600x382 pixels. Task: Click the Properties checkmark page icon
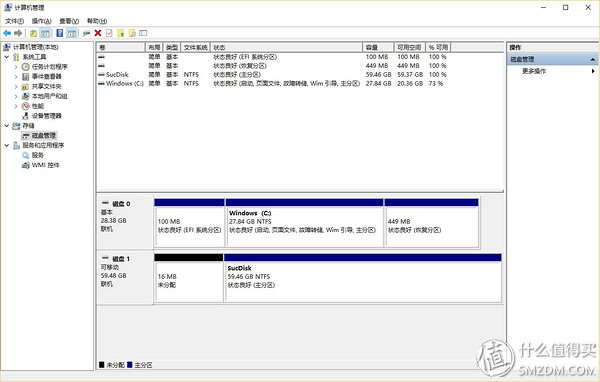109,33
